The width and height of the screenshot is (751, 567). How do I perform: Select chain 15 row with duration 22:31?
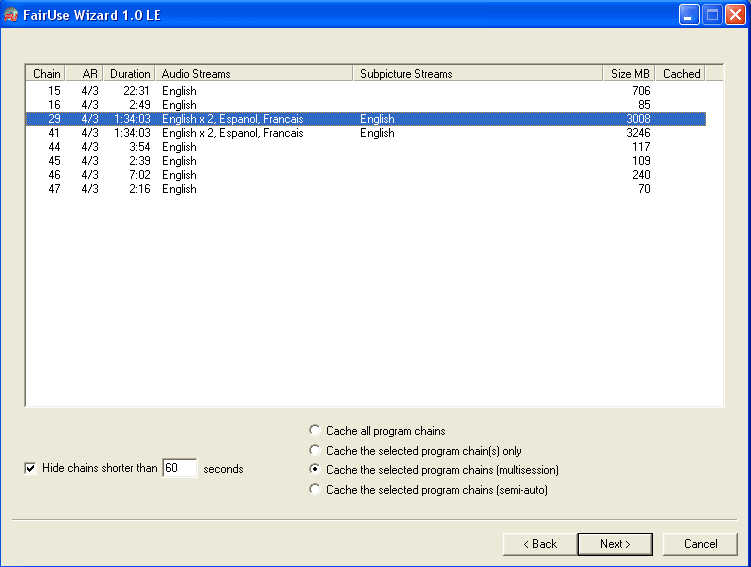pos(366,91)
